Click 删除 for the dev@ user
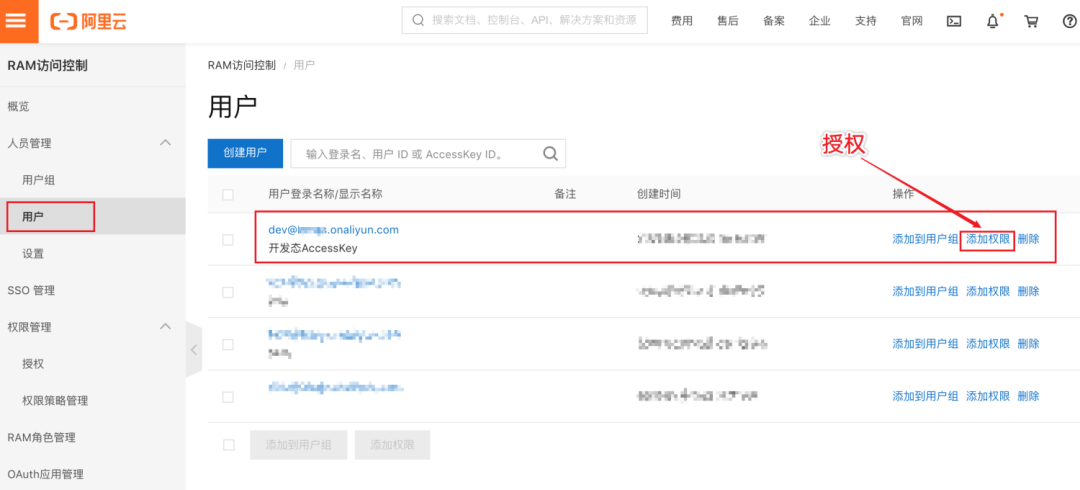Image resolution: width=1080 pixels, height=490 pixels. pos(1028,239)
